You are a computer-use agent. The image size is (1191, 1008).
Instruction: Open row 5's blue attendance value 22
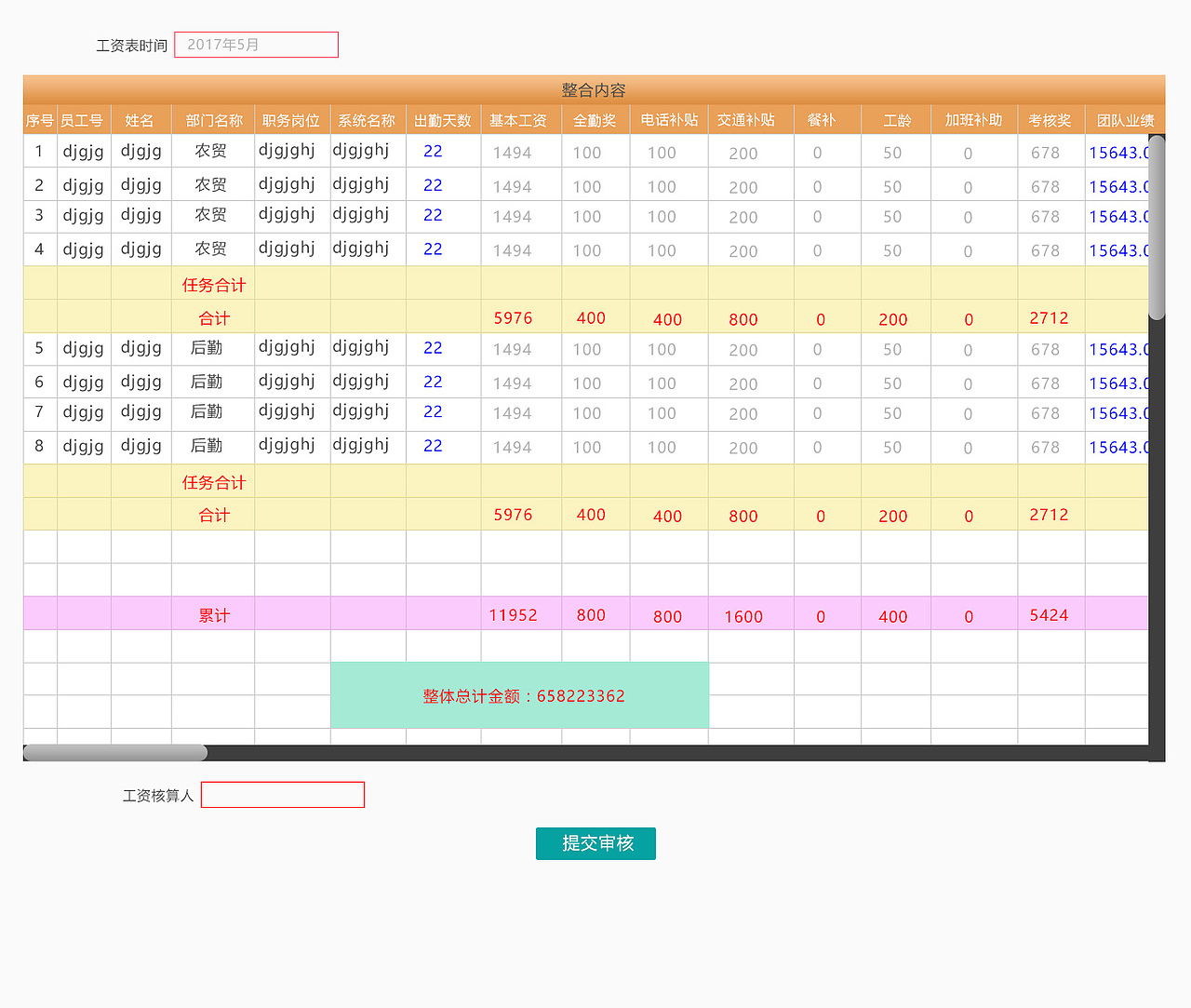point(433,348)
